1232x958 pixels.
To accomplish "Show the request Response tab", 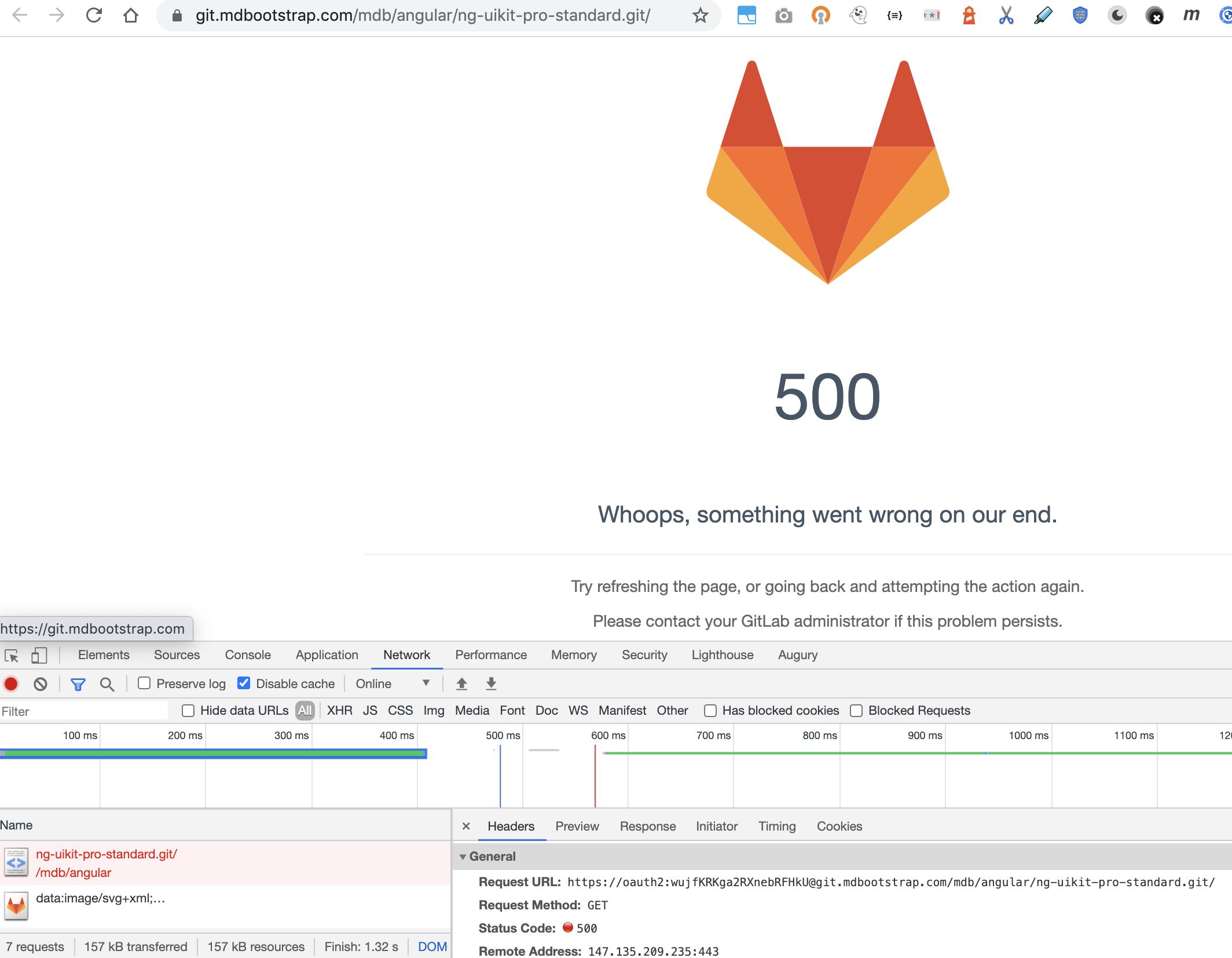I will click(648, 827).
